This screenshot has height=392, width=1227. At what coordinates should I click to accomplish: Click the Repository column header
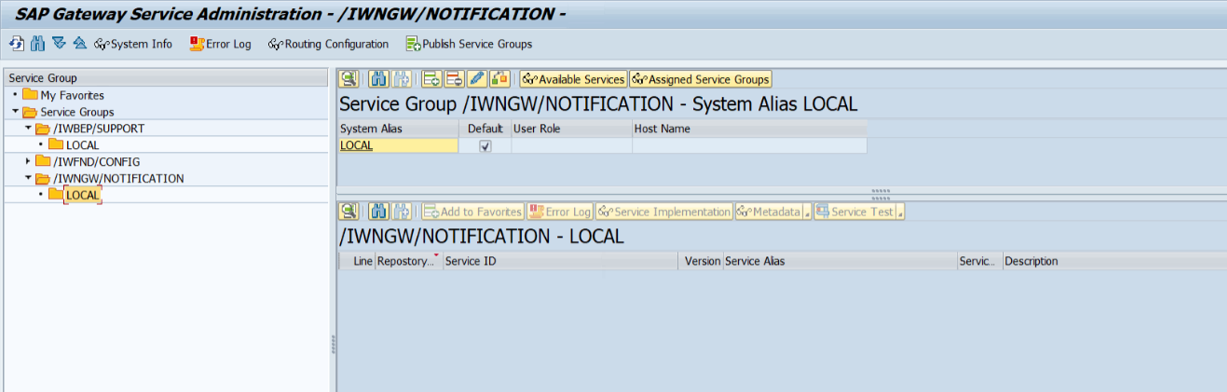pos(408,261)
